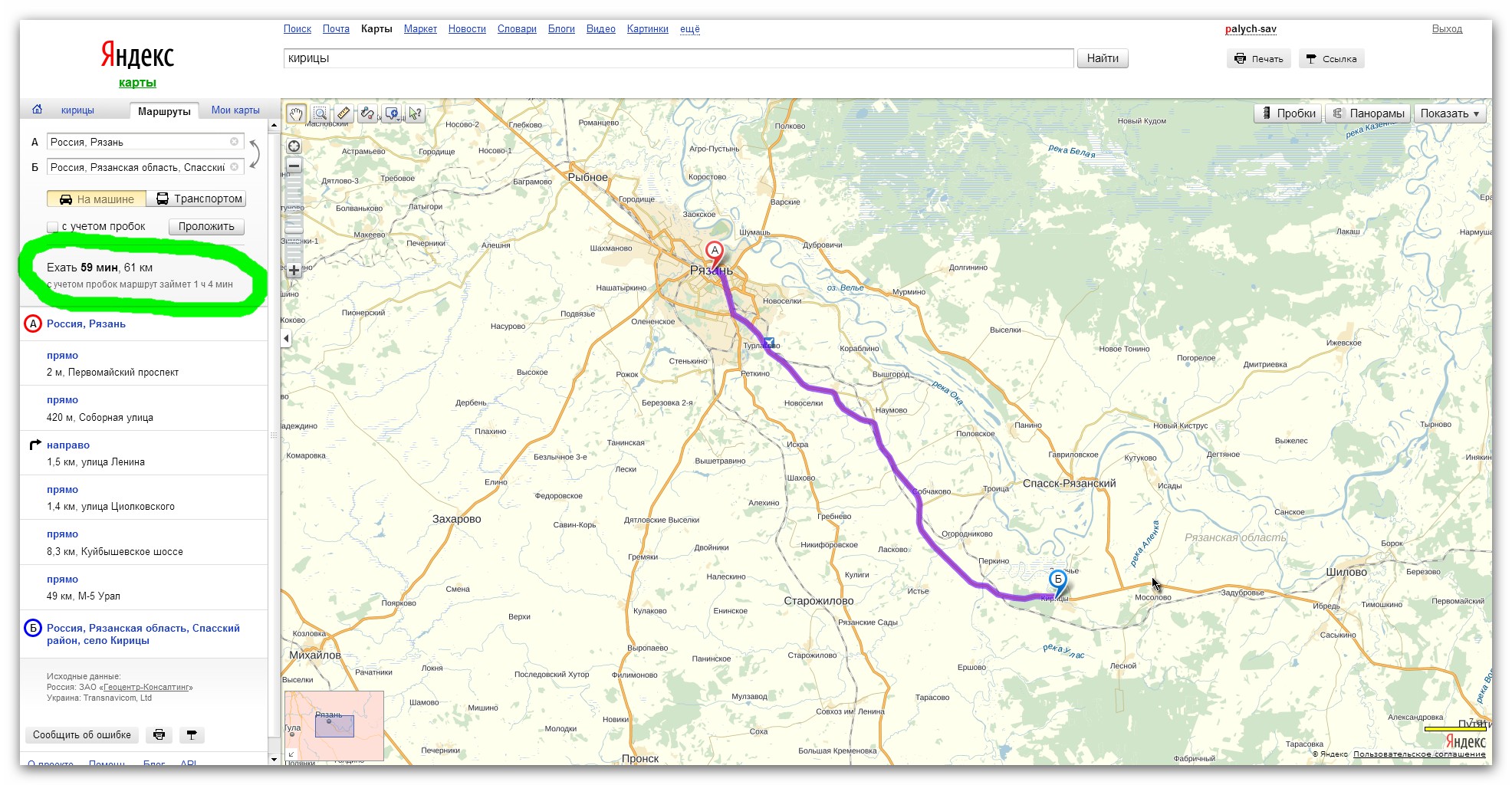
Task: Click the blue marker Б on map
Action: [x=1058, y=581]
